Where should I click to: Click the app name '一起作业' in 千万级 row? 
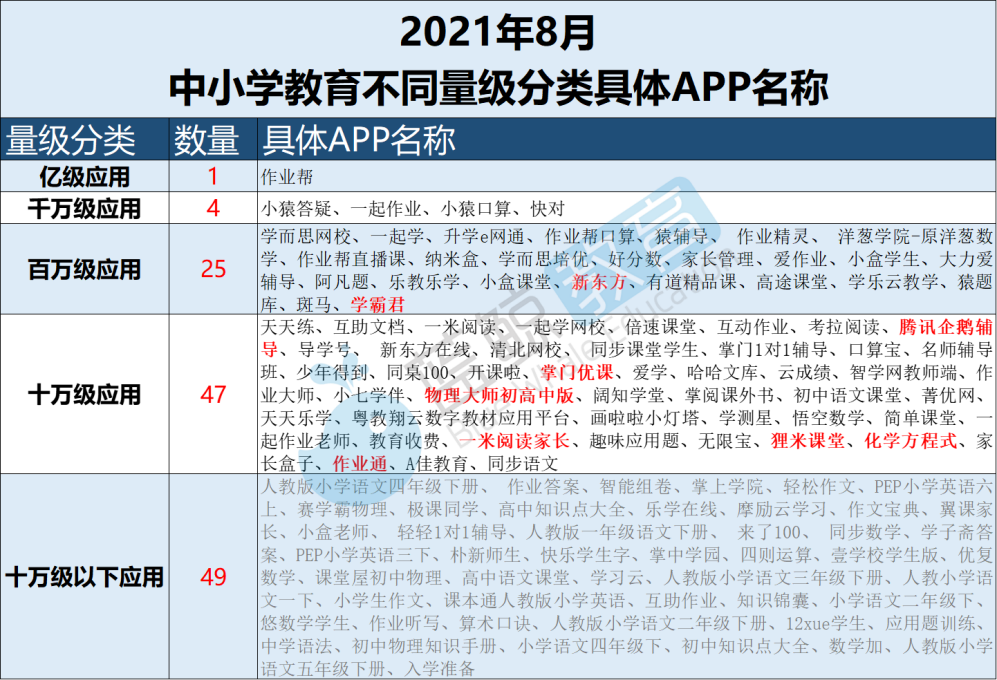386,209
